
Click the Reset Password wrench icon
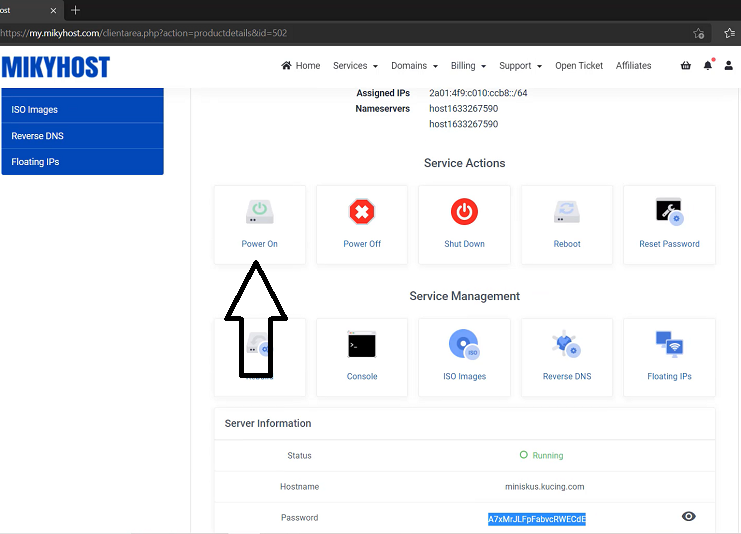coord(669,212)
